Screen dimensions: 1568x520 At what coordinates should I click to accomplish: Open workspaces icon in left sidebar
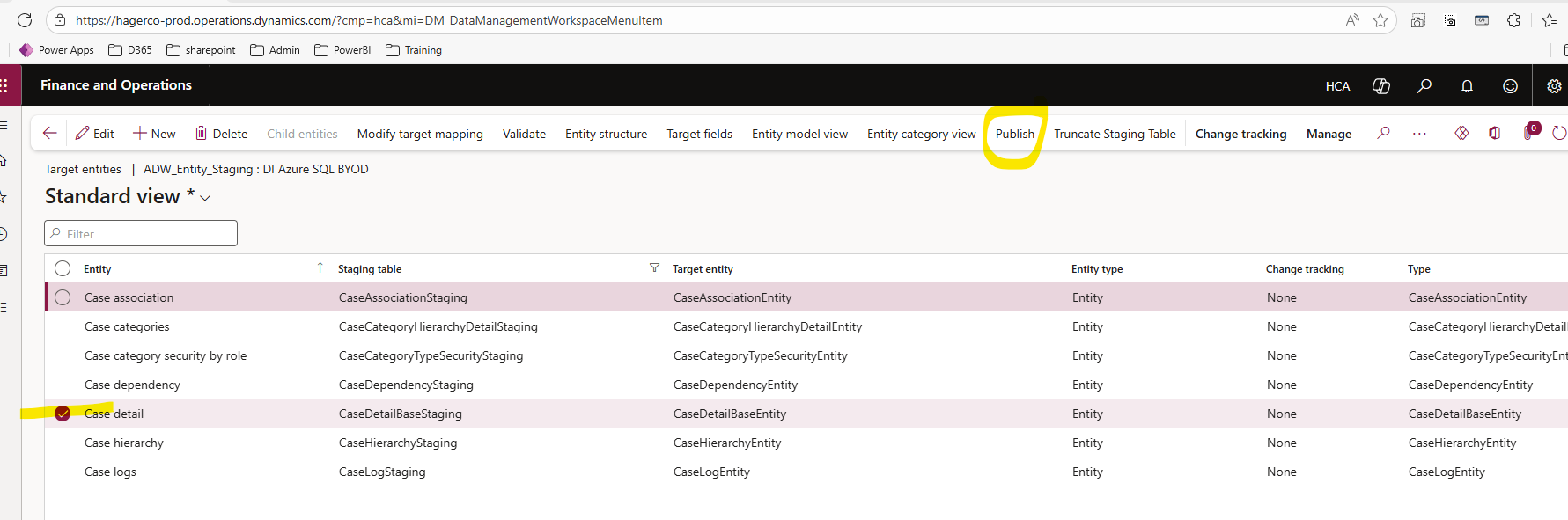(x=4, y=270)
